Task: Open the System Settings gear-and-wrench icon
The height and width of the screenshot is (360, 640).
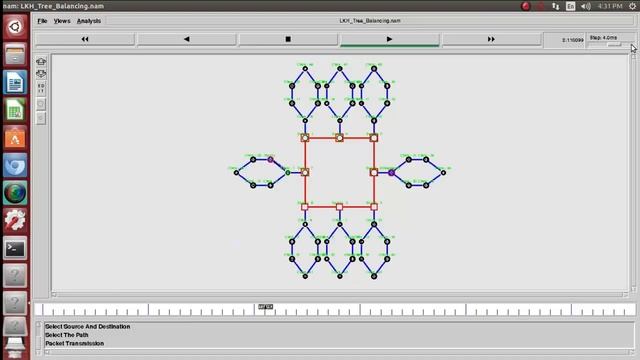Action: (15, 220)
